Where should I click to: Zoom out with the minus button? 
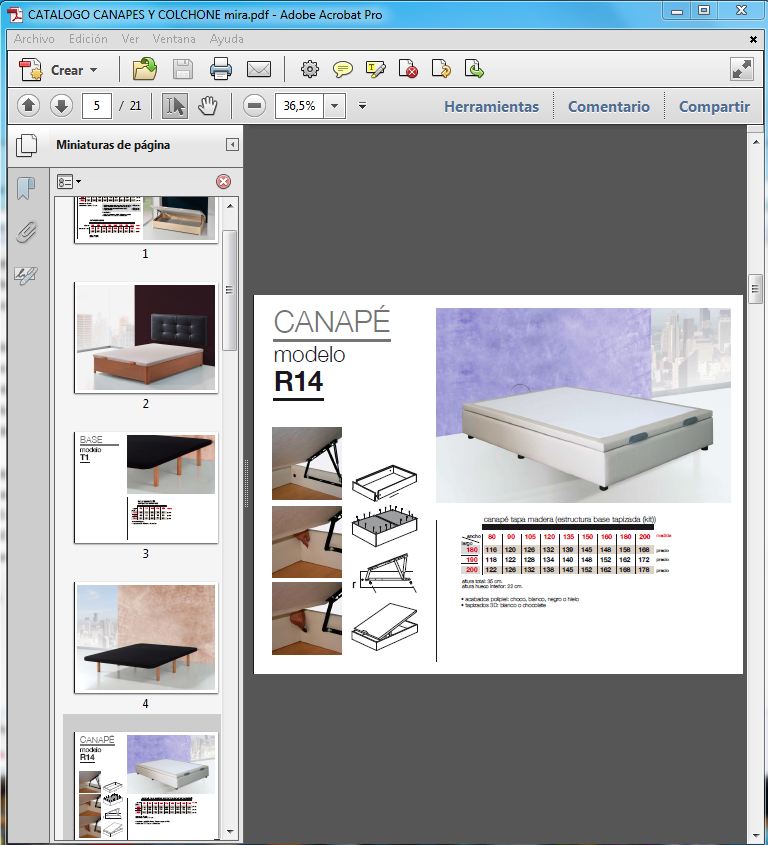[x=254, y=105]
